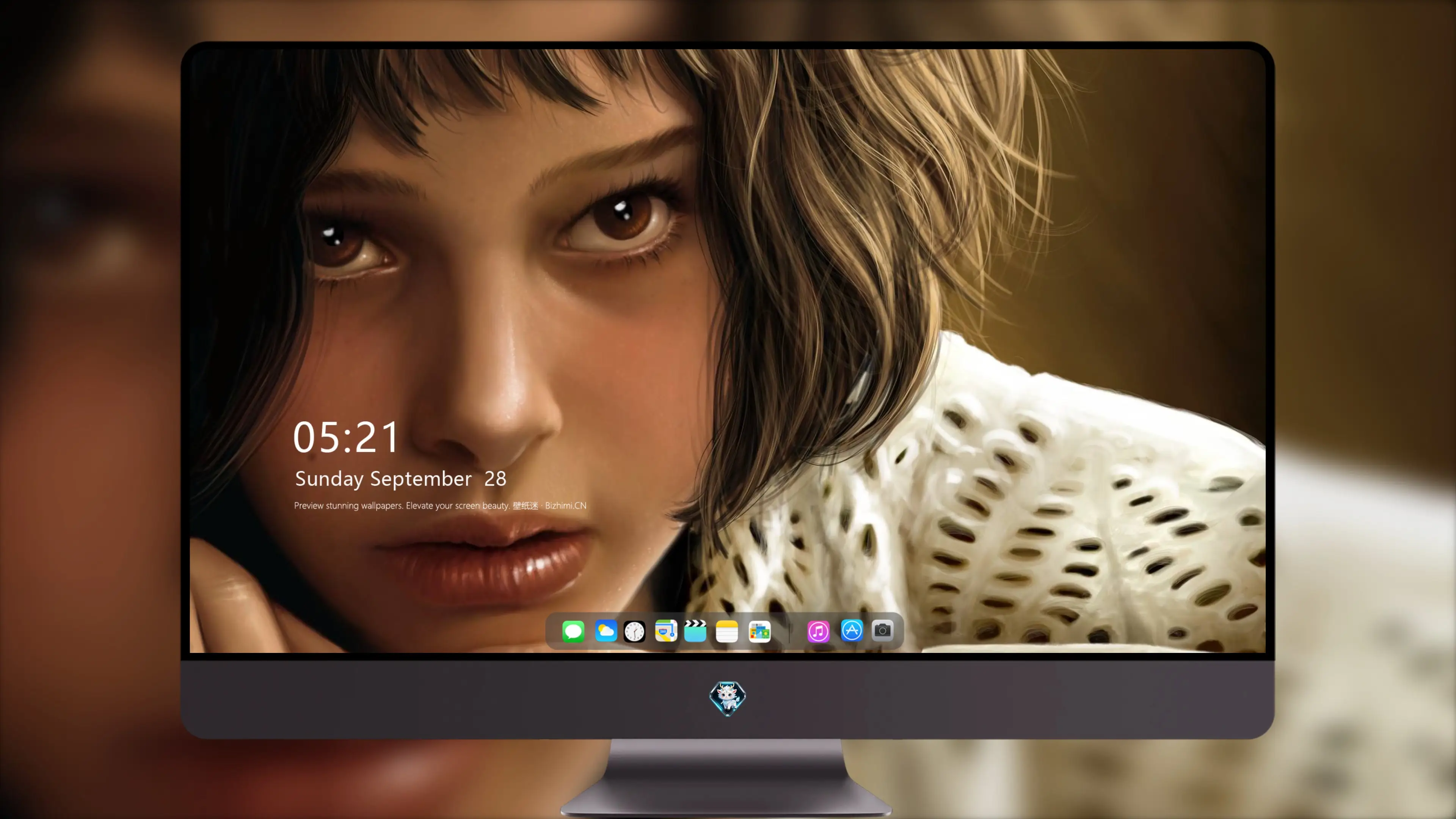Open the Maps app in the dock
Viewport: 1456px width, 819px height.
coord(666,631)
